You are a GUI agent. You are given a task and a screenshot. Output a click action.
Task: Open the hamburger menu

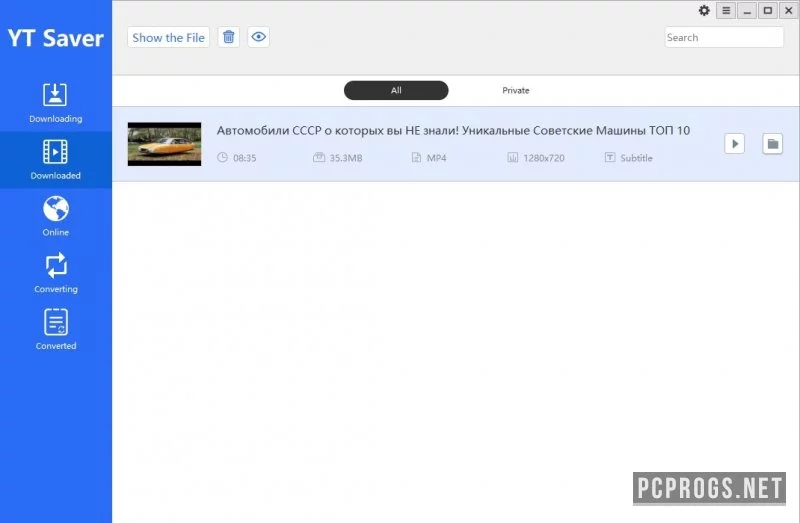[x=726, y=10]
